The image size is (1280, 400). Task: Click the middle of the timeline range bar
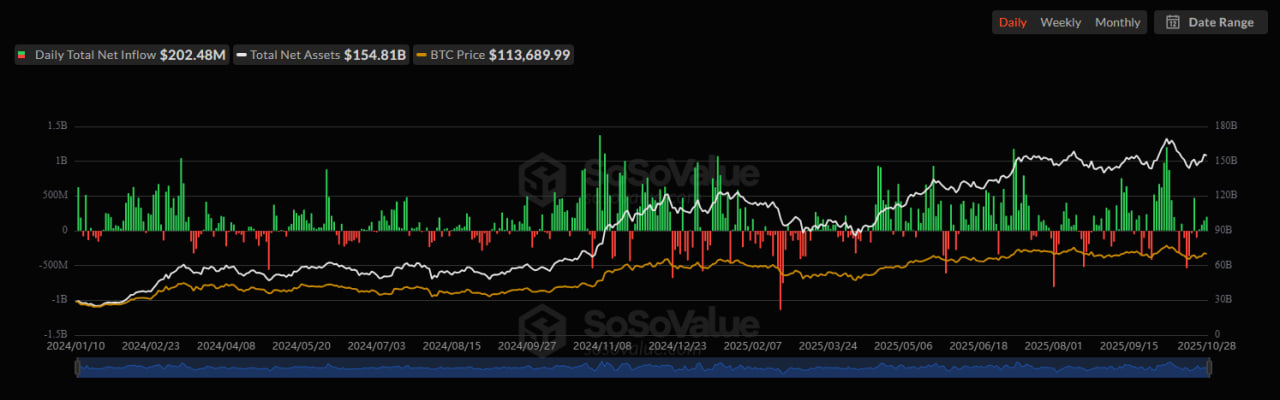(x=643, y=368)
